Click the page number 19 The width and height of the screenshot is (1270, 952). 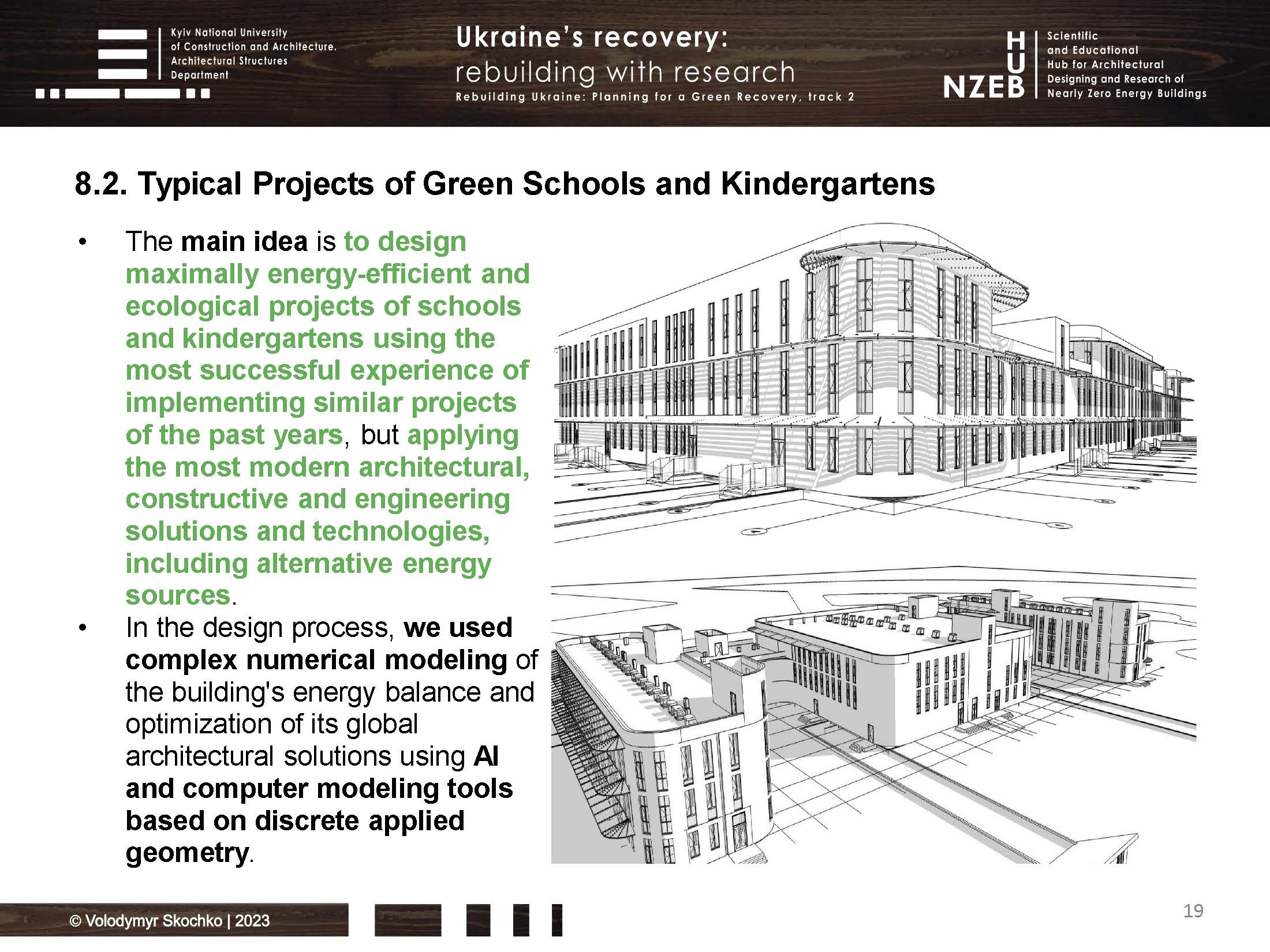[x=1193, y=910]
